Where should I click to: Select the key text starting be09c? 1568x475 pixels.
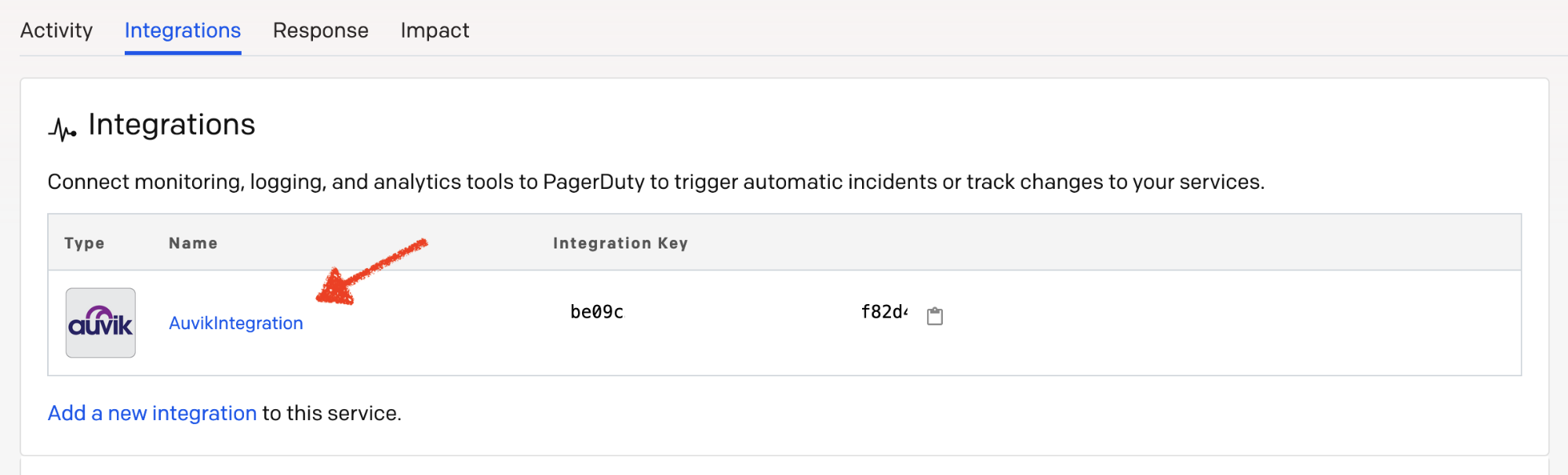[x=597, y=312]
